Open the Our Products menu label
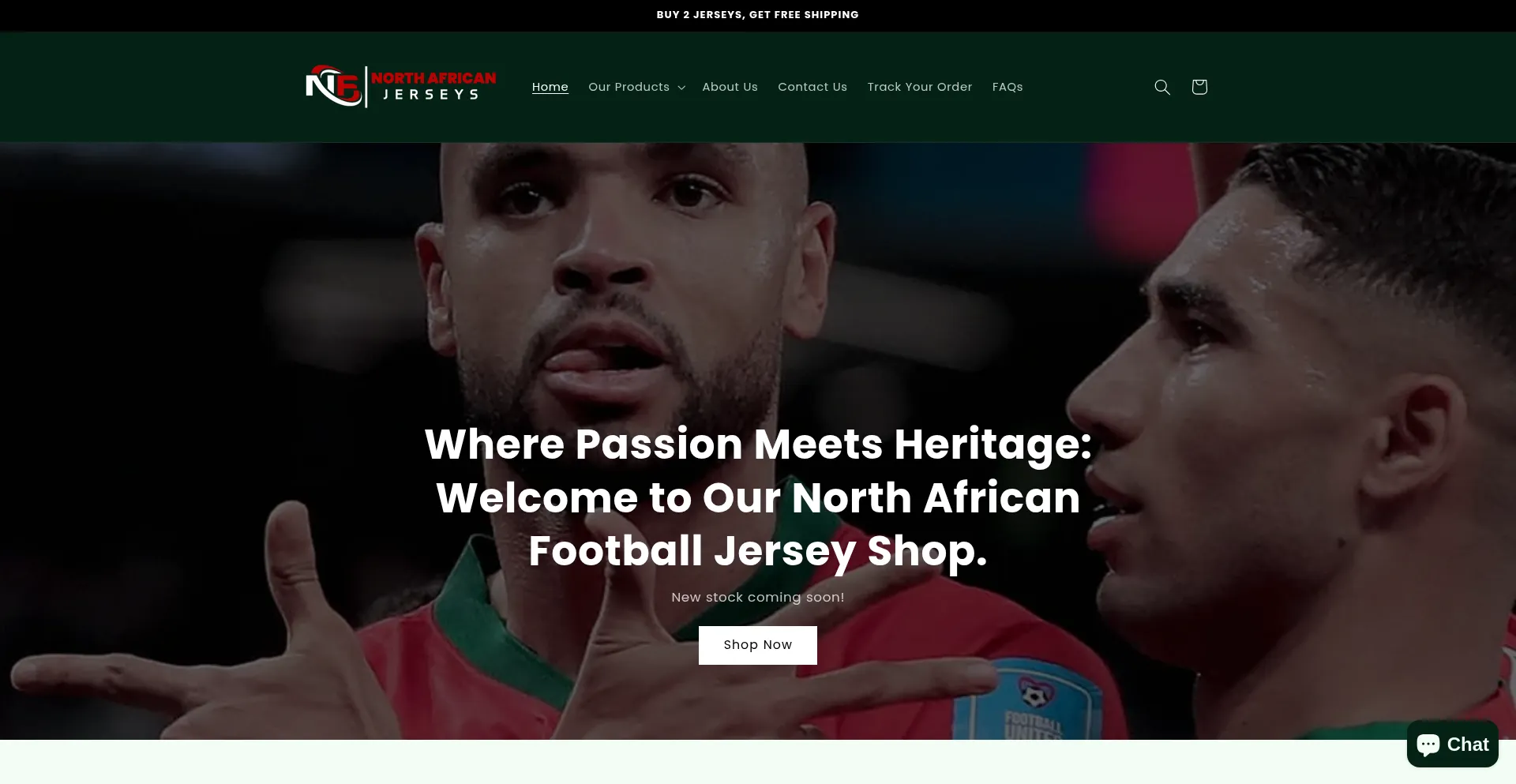Screen dimensions: 1516x784 point(629,87)
